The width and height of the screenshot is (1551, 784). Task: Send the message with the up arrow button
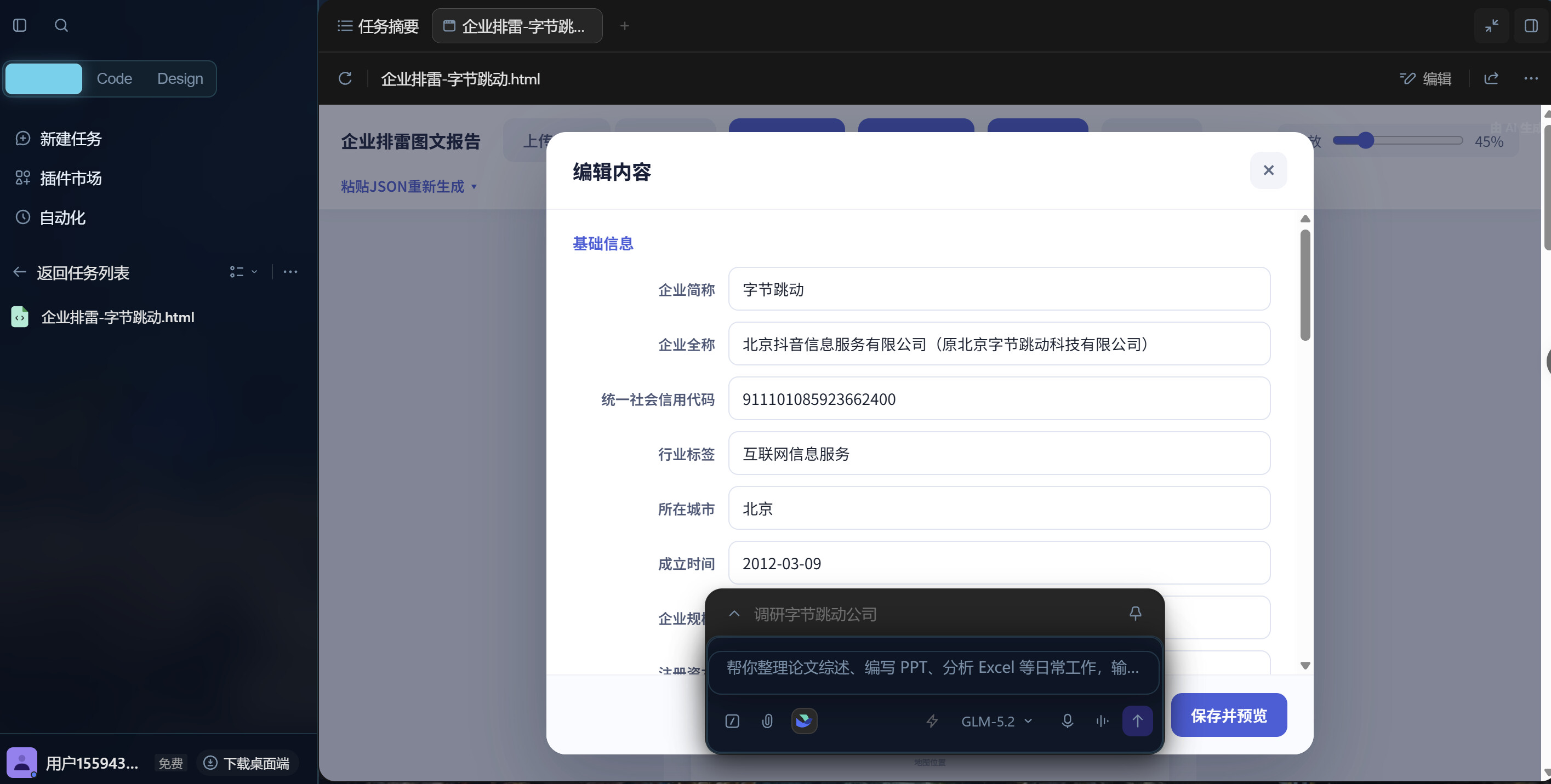pyautogui.click(x=1137, y=721)
